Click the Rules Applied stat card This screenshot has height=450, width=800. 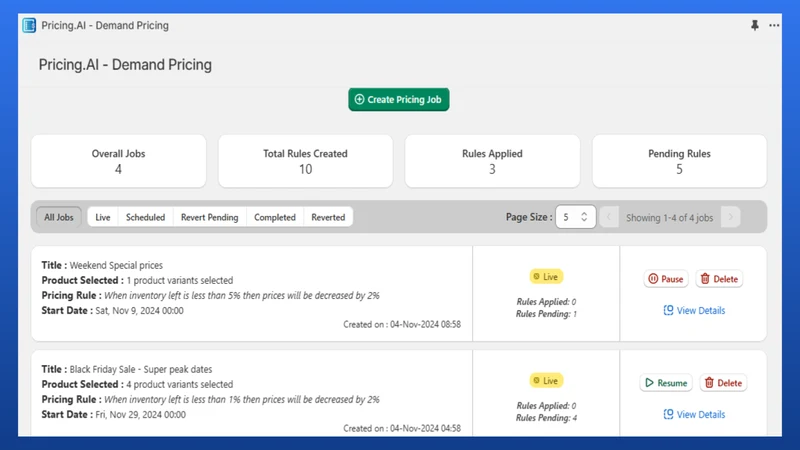(492, 161)
